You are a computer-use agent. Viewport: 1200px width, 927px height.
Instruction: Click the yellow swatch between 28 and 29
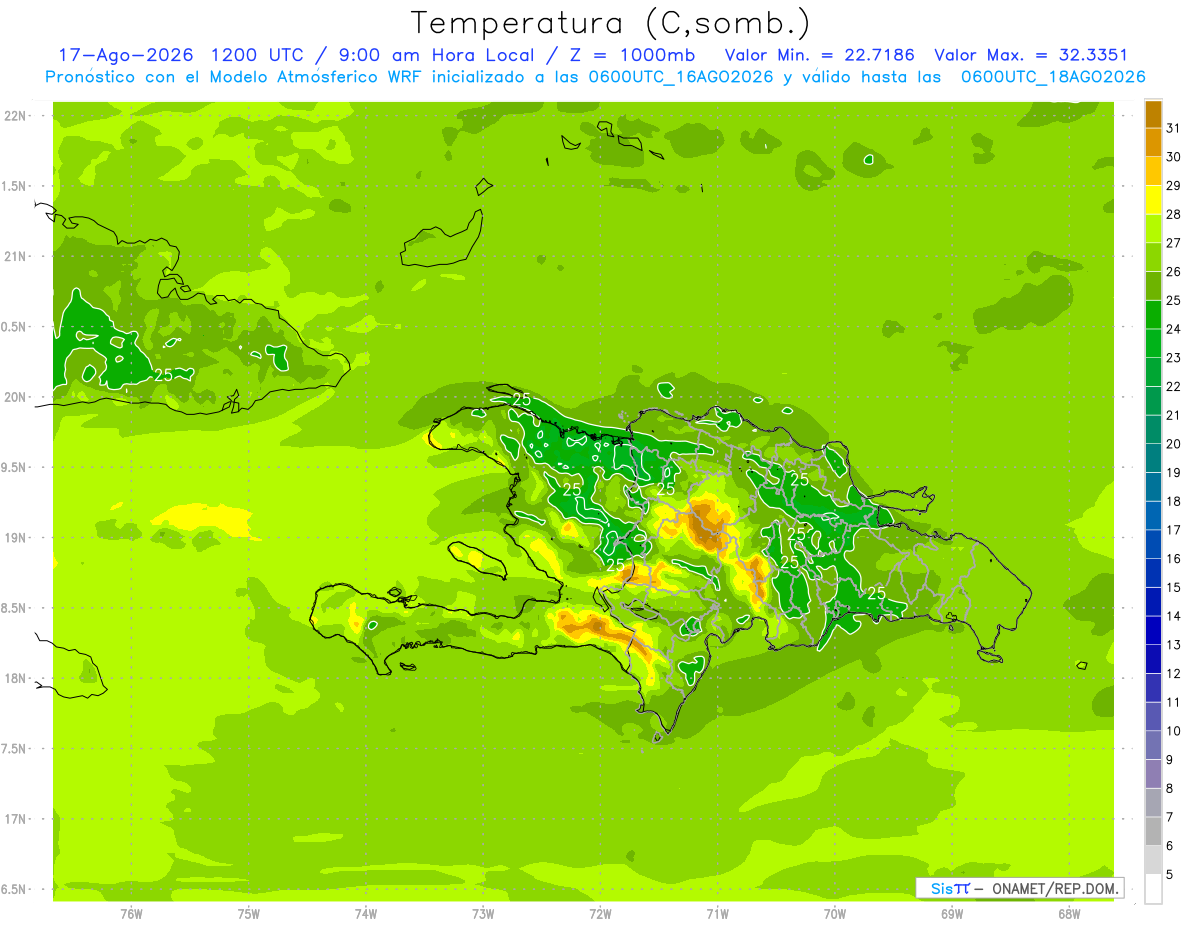1153,201
